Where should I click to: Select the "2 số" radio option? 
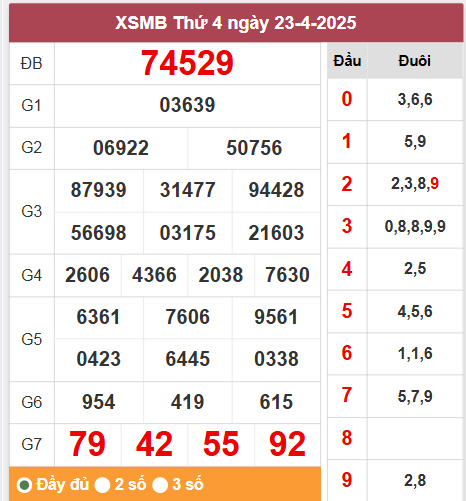tap(102, 485)
